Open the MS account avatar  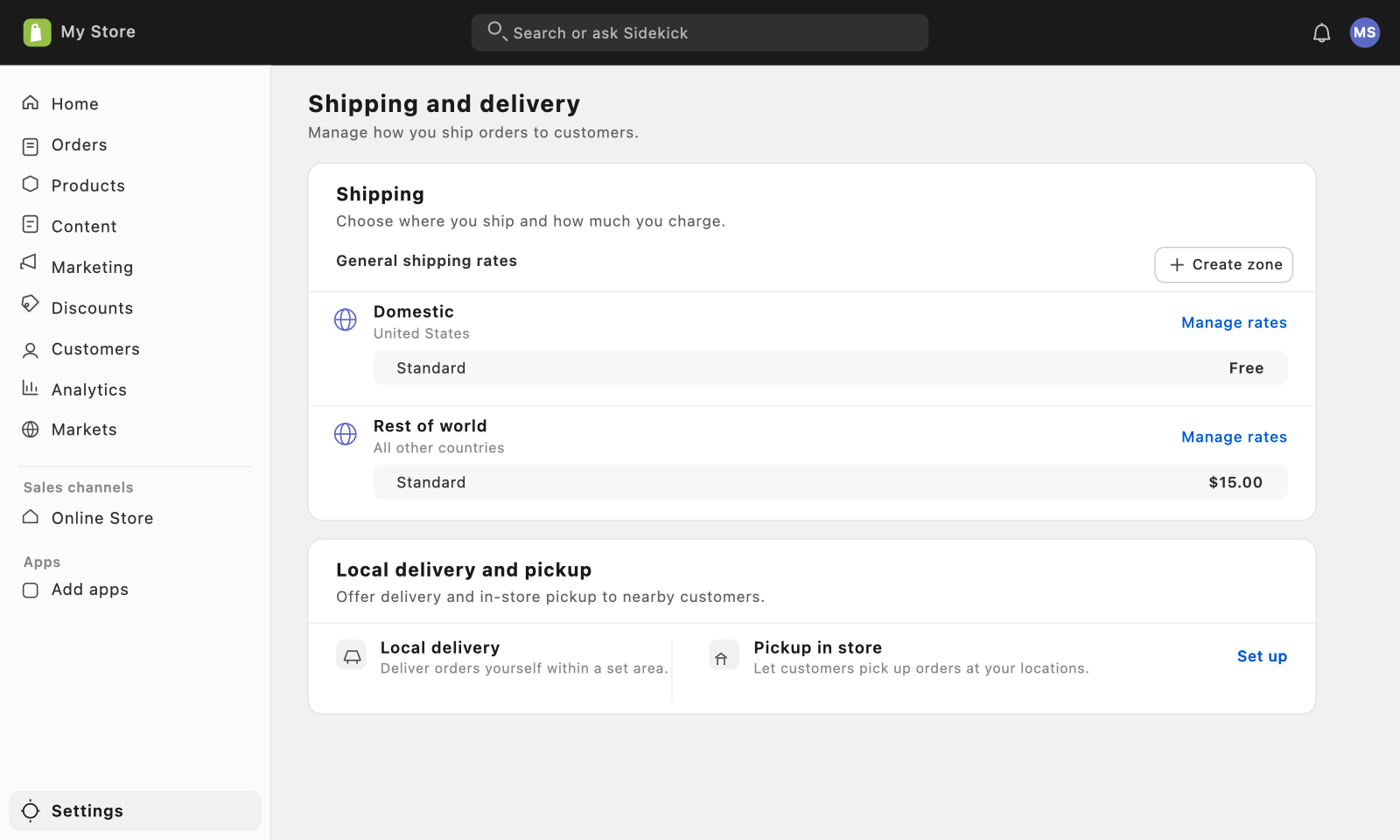[x=1364, y=32]
